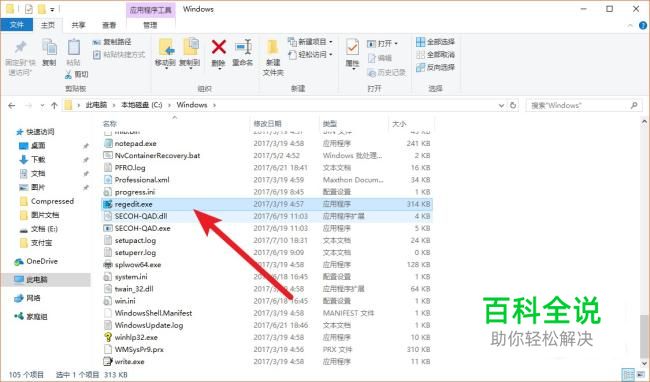650x382 pixels.
Task: Select the write.exe file
Action: tap(267, 361)
